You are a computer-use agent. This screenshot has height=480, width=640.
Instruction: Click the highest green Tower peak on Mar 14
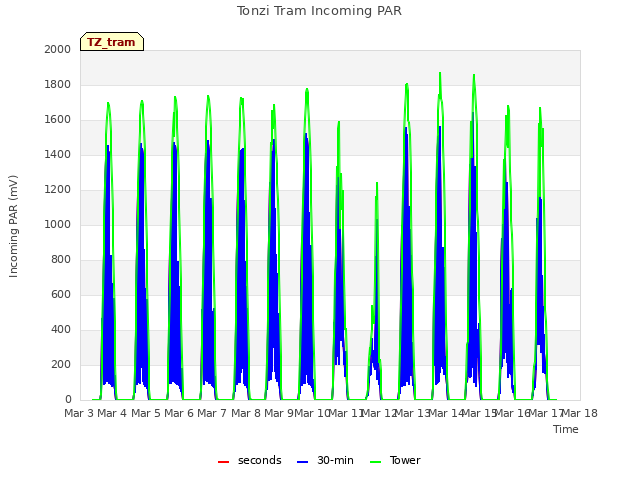click(x=440, y=73)
